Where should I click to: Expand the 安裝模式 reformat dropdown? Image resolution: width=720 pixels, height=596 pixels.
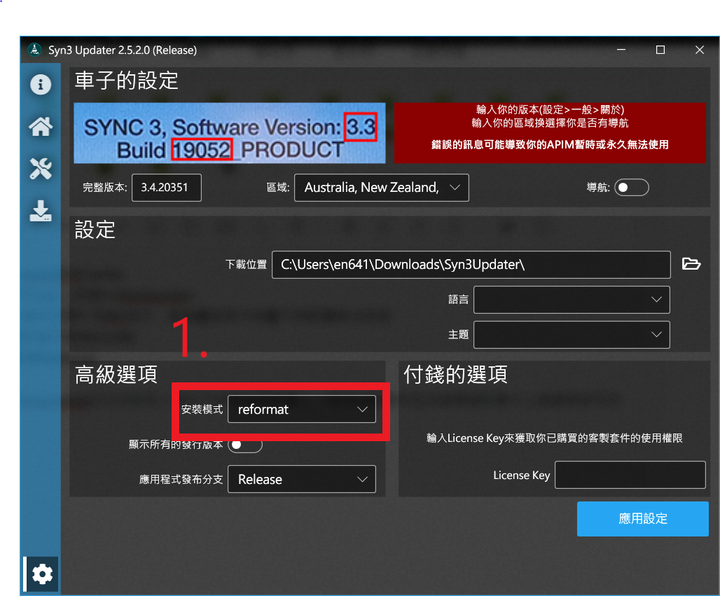[x=301, y=409]
